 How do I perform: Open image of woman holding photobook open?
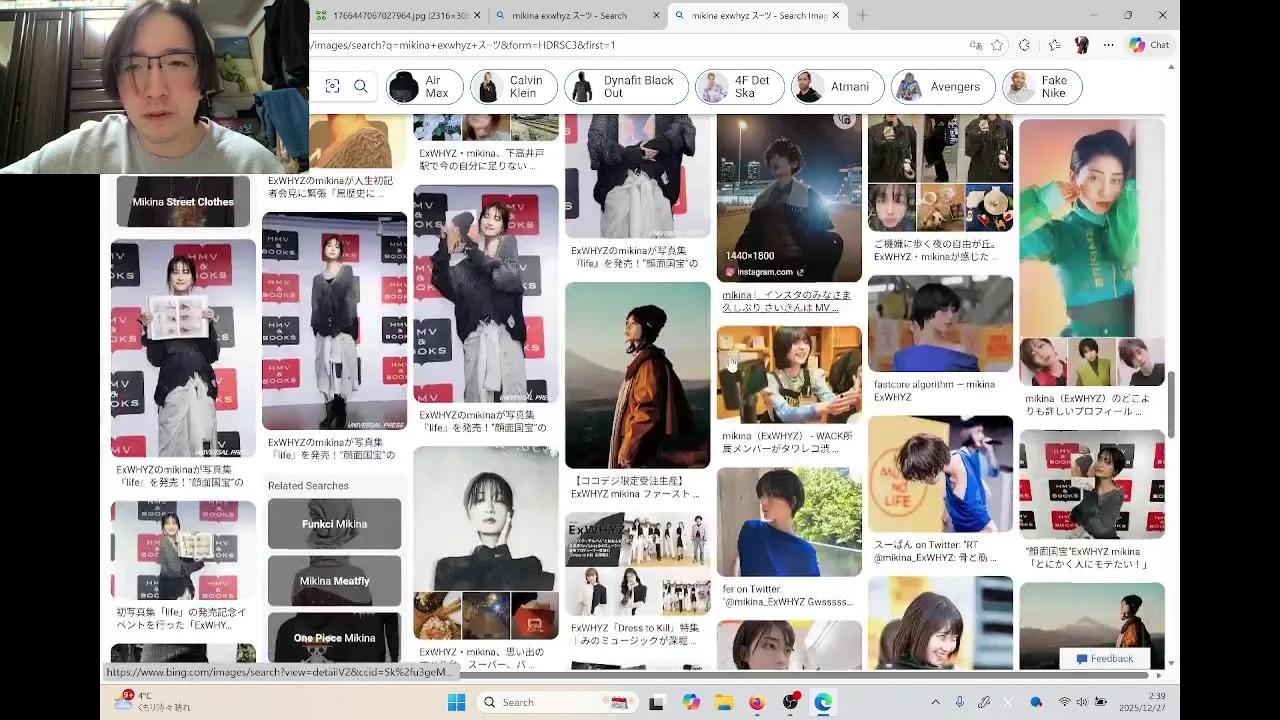183,348
